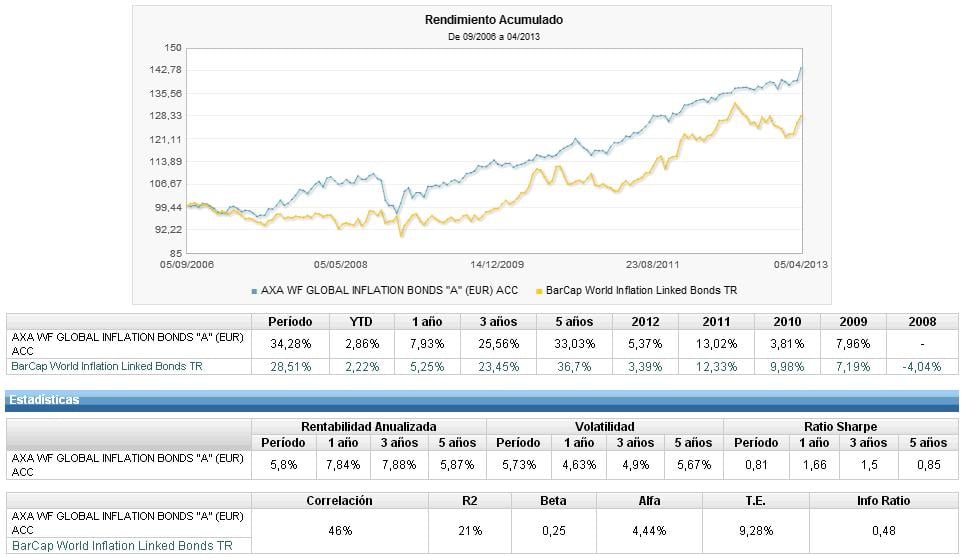
Task: Select the Estadísticas section header
Action: pyautogui.click(x=44, y=400)
